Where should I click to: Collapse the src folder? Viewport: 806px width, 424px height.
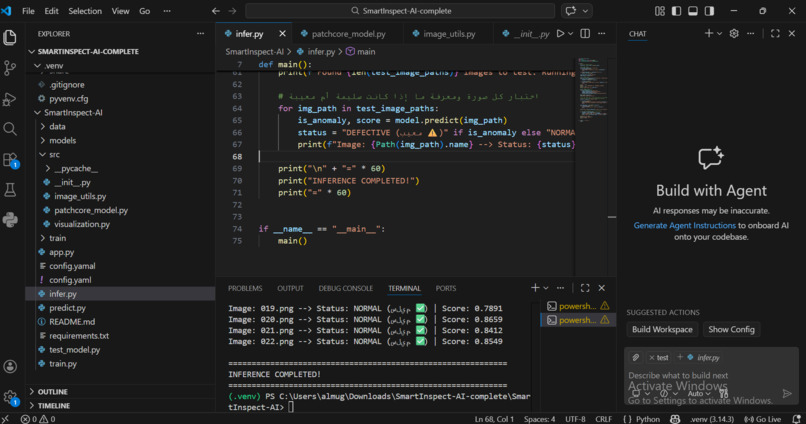[43, 154]
